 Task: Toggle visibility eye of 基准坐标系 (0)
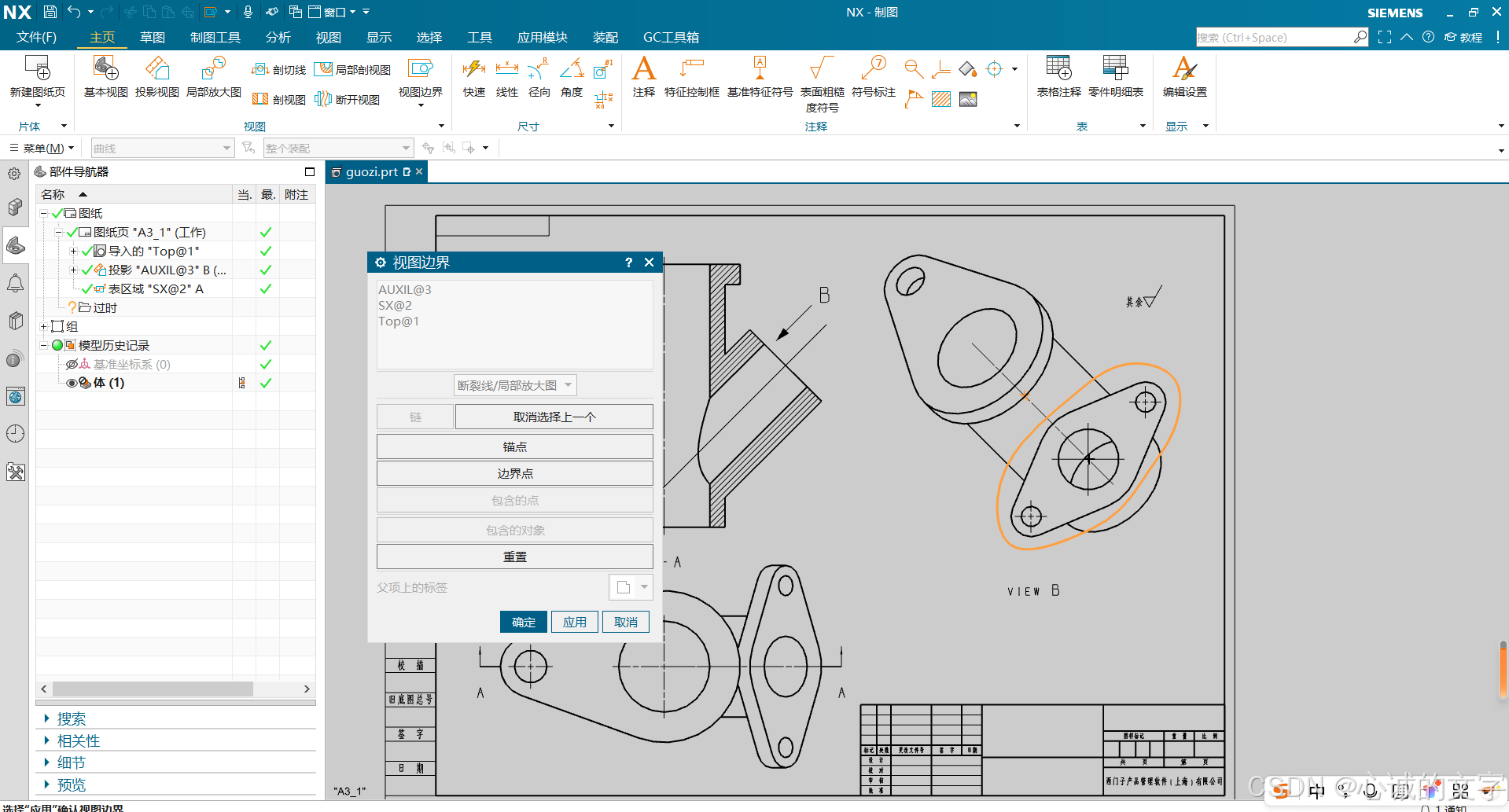click(72, 364)
